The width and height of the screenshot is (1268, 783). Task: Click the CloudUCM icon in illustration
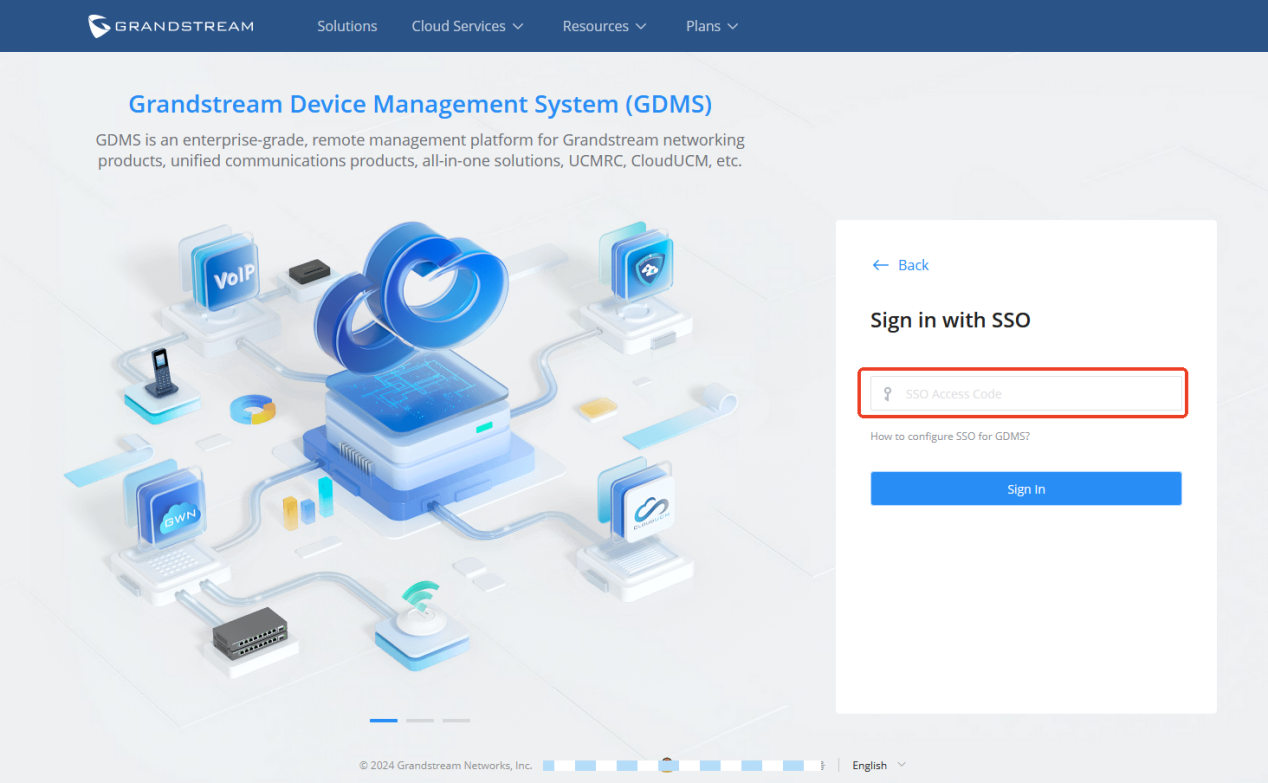coord(650,509)
